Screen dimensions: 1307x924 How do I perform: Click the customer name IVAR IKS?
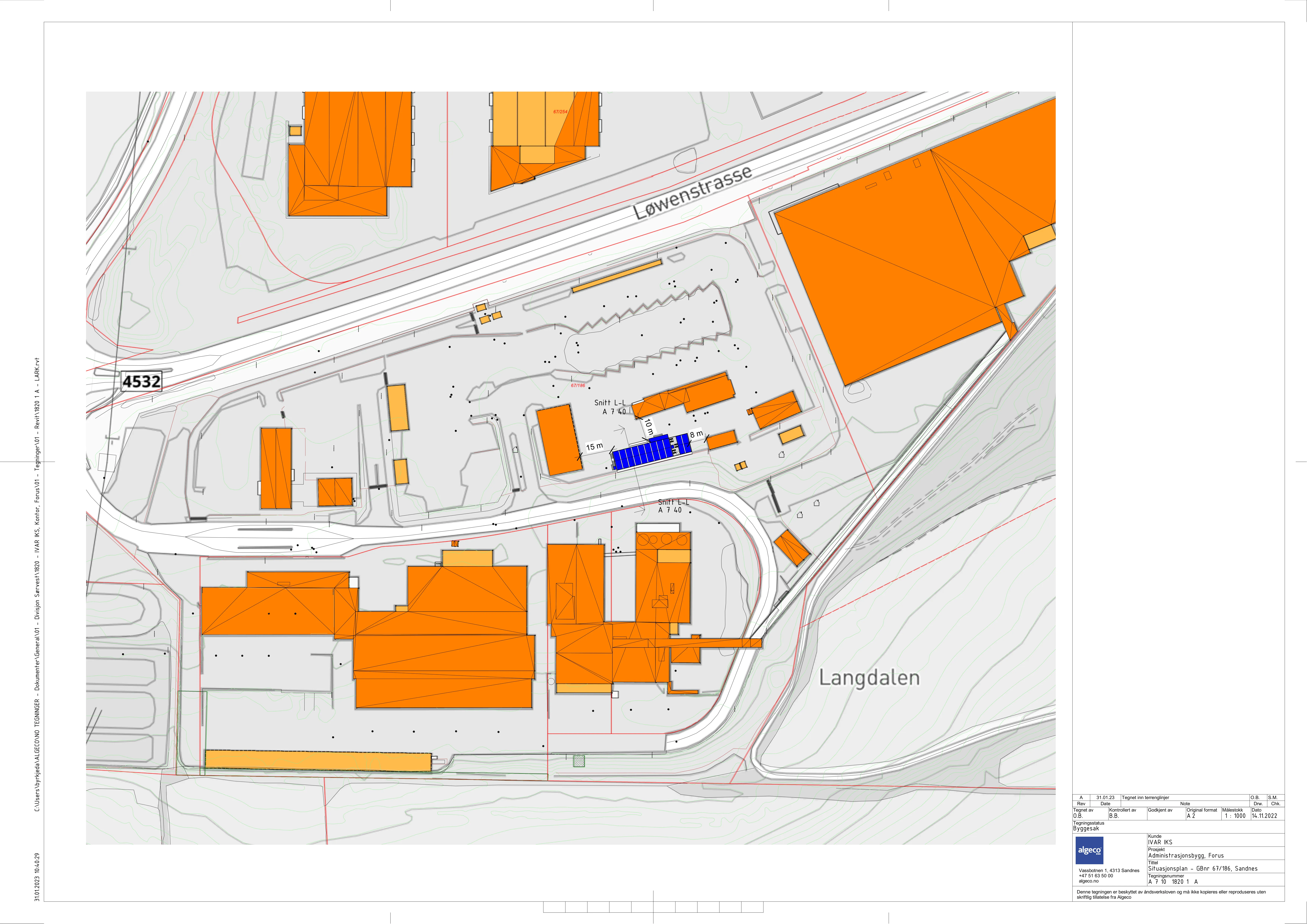click(1160, 842)
